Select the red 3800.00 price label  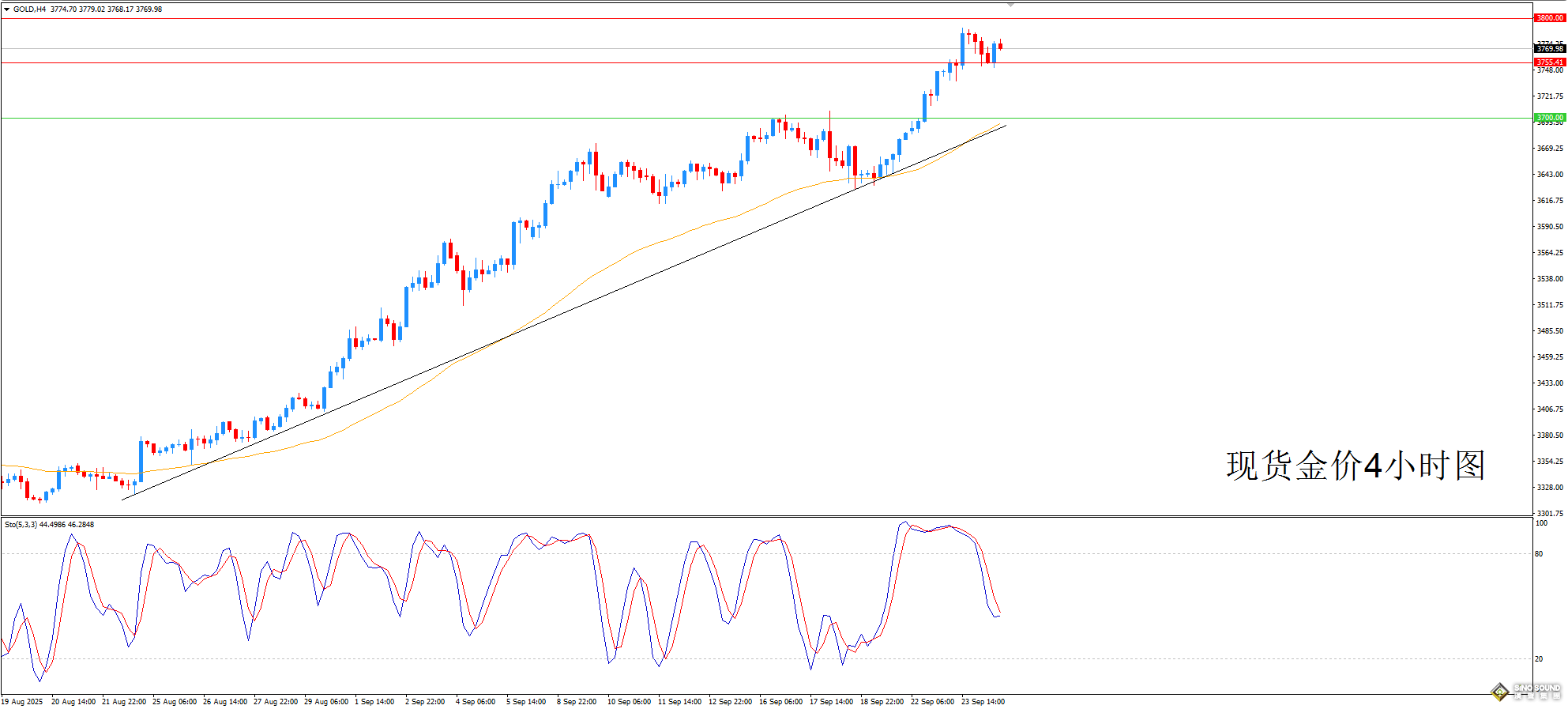click(x=1549, y=18)
